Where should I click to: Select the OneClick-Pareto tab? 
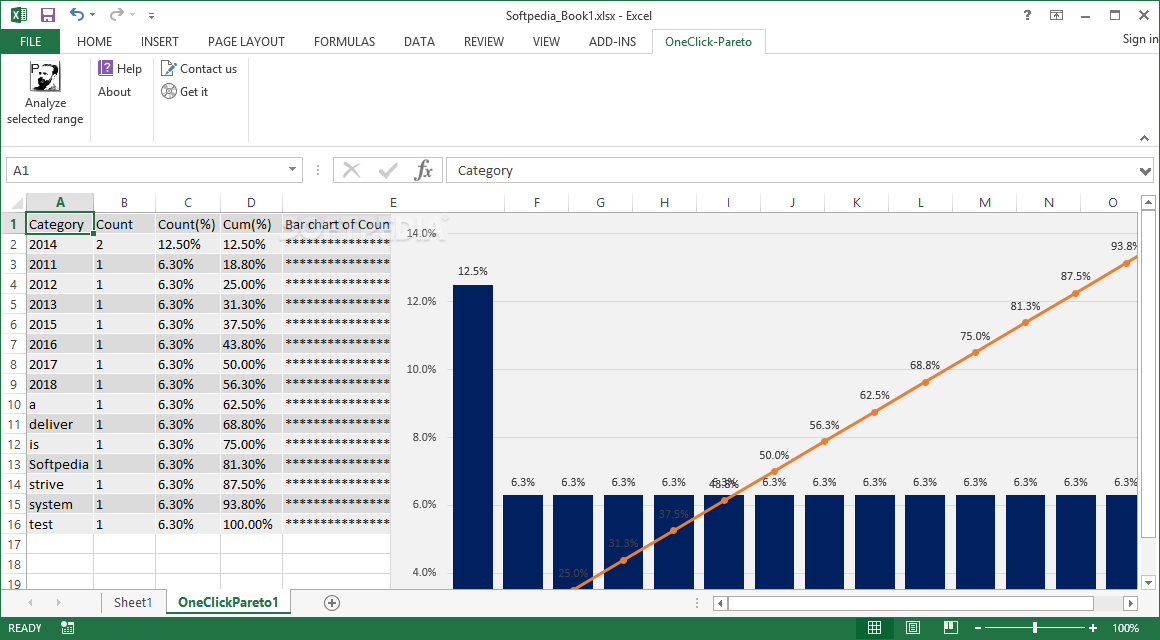[708, 41]
